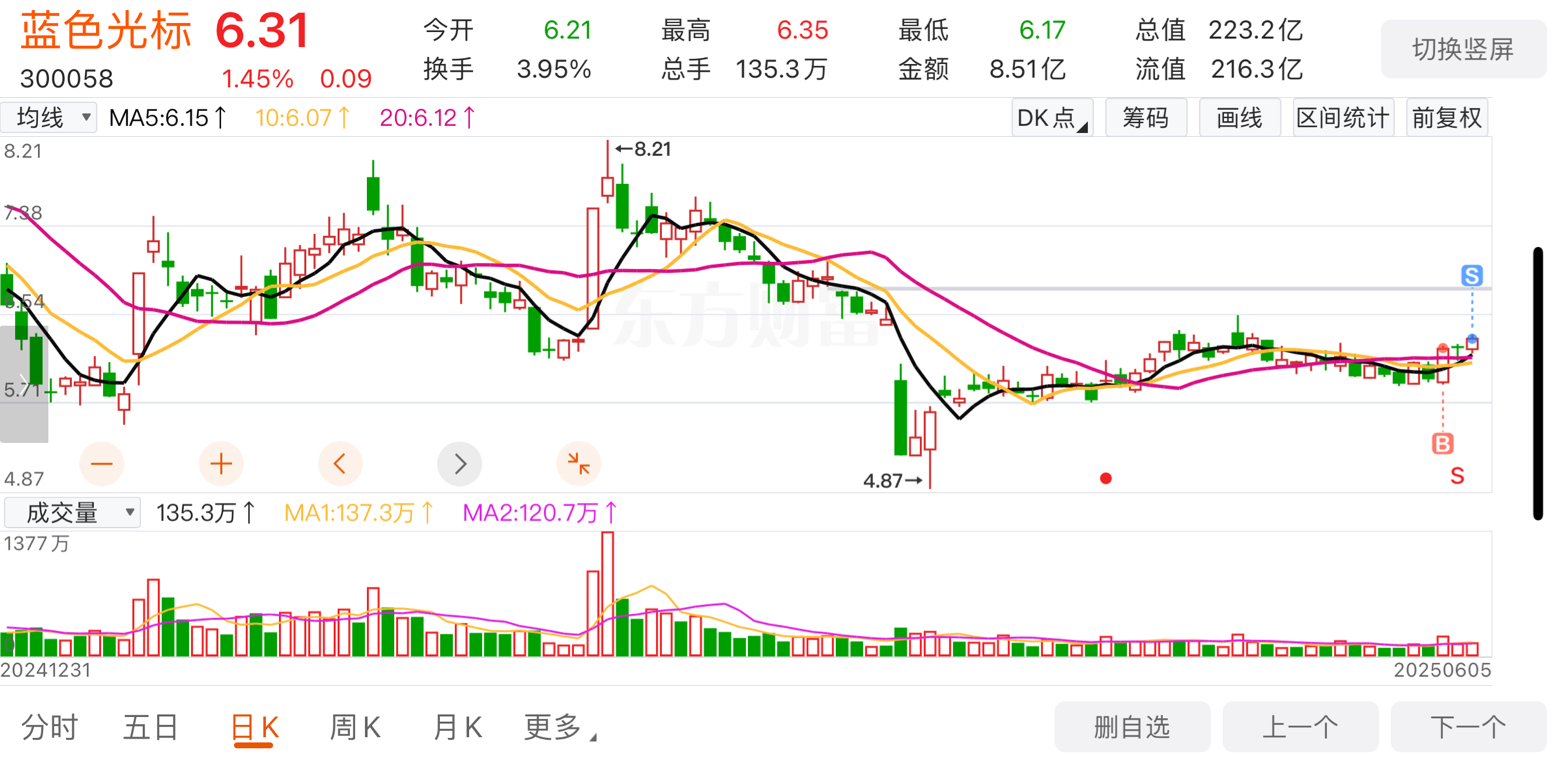Click the 最低 6.17 value
The image size is (1559, 769).
pos(1042,30)
